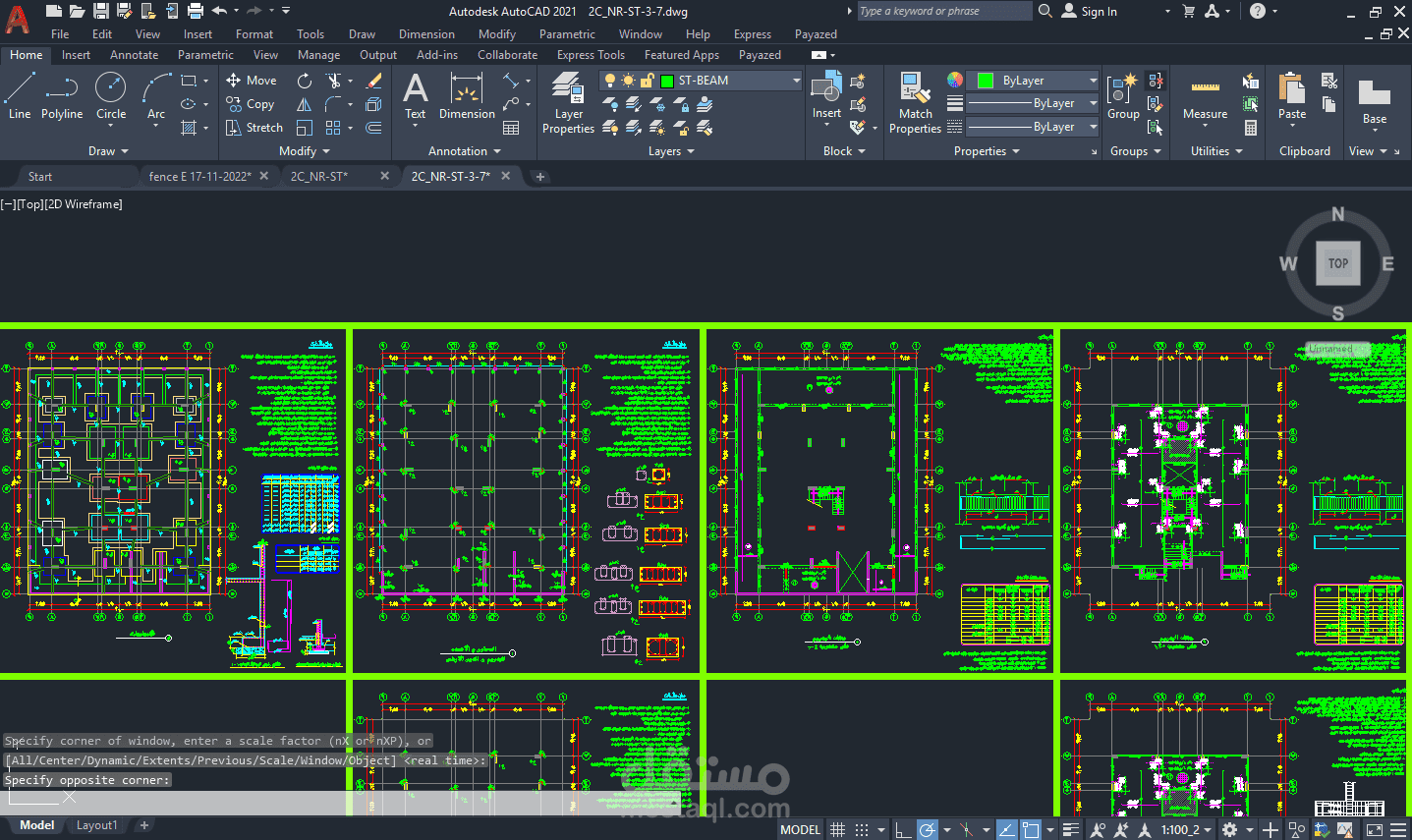The width and height of the screenshot is (1412, 840).
Task: Toggle snap mode in status bar
Action: pyautogui.click(x=862, y=830)
